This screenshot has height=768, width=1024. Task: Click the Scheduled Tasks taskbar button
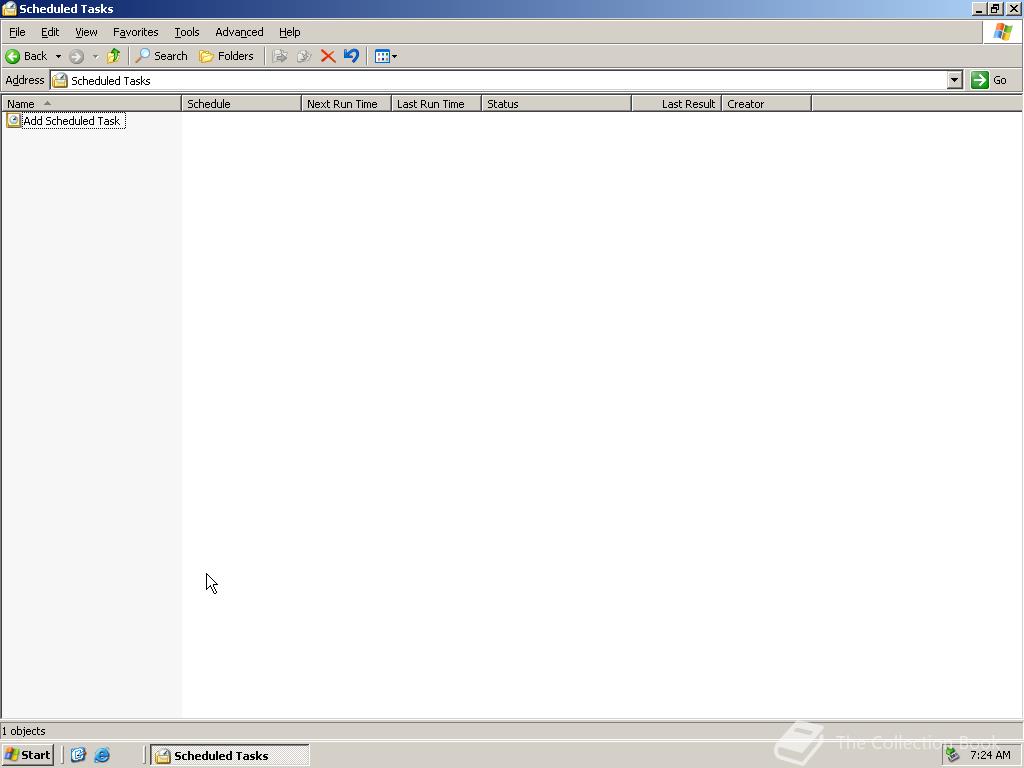230,755
